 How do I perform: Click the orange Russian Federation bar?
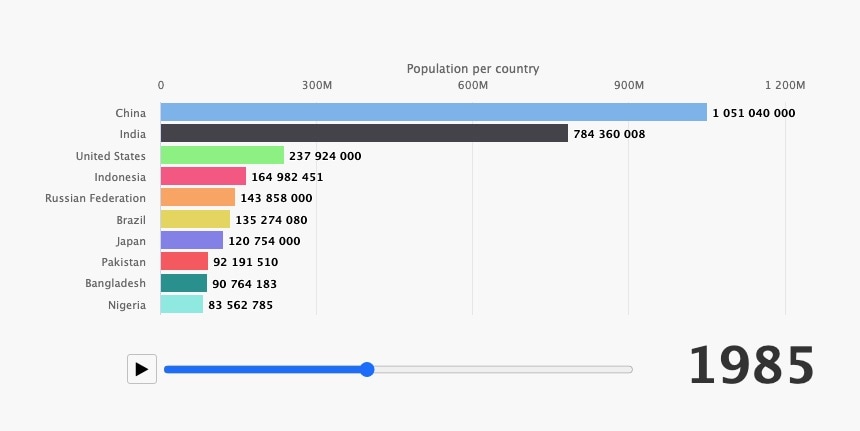tap(198, 198)
